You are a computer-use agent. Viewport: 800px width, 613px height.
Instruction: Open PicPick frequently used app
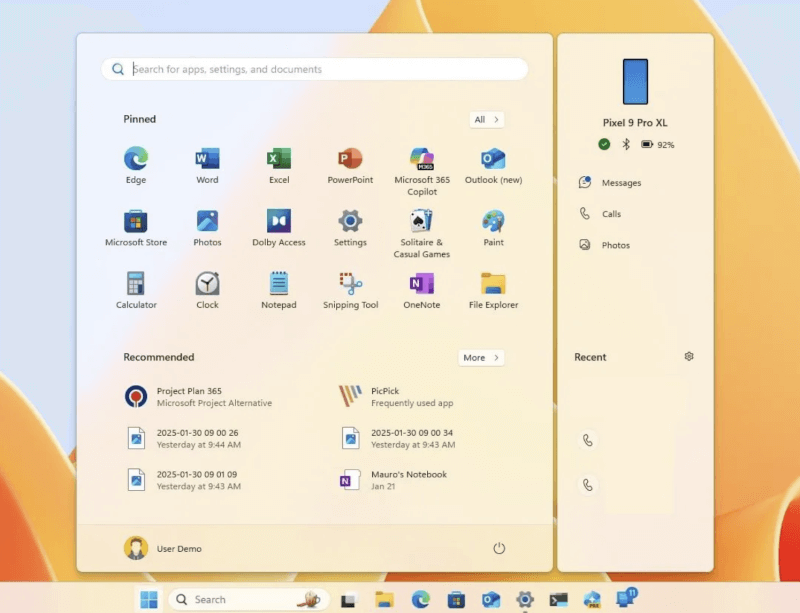click(x=396, y=397)
